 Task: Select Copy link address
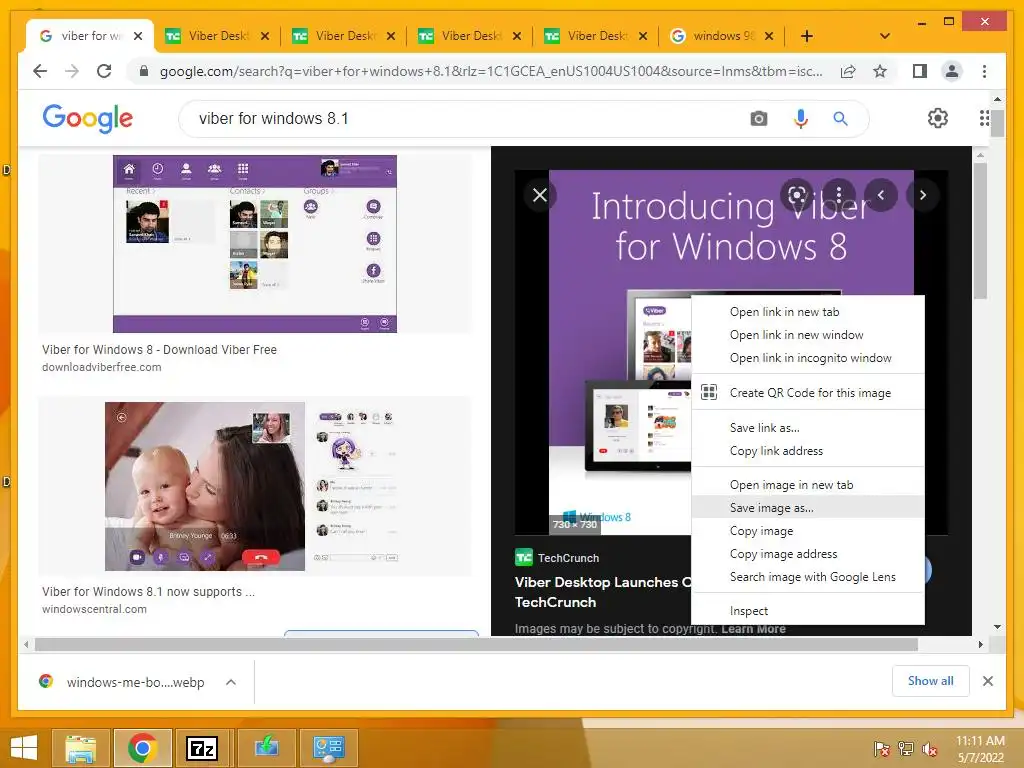(807, 451)
